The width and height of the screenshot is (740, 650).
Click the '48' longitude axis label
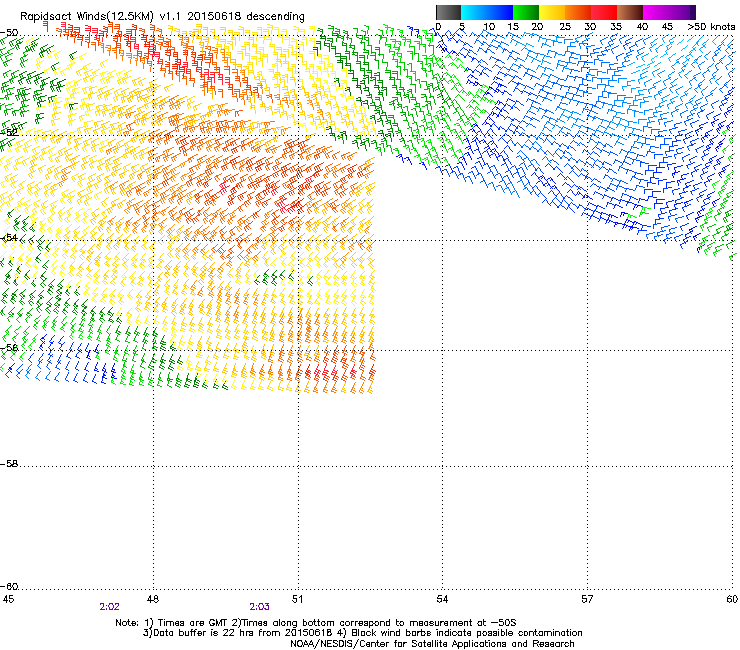153,599
